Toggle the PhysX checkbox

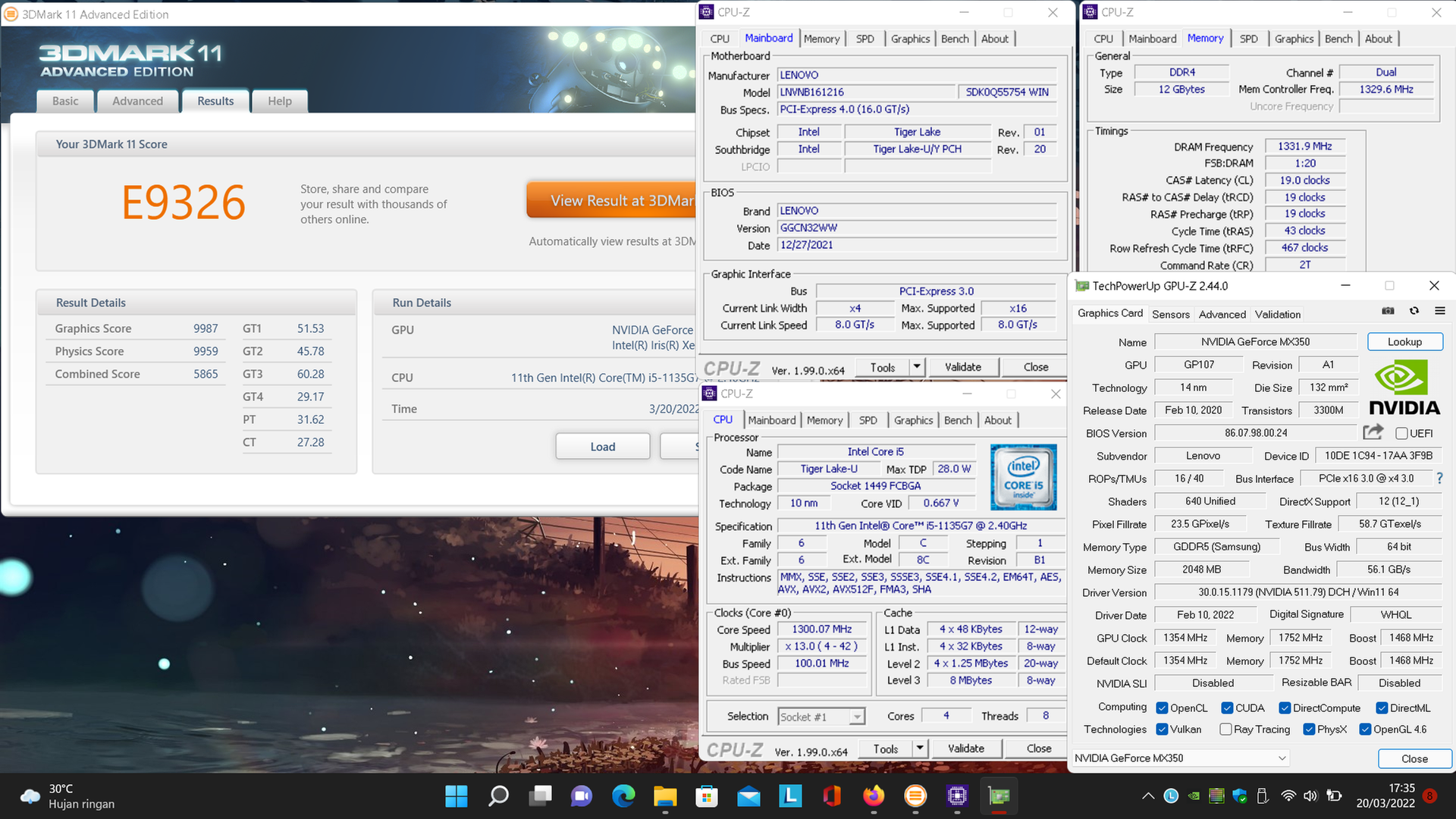click(x=1309, y=730)
